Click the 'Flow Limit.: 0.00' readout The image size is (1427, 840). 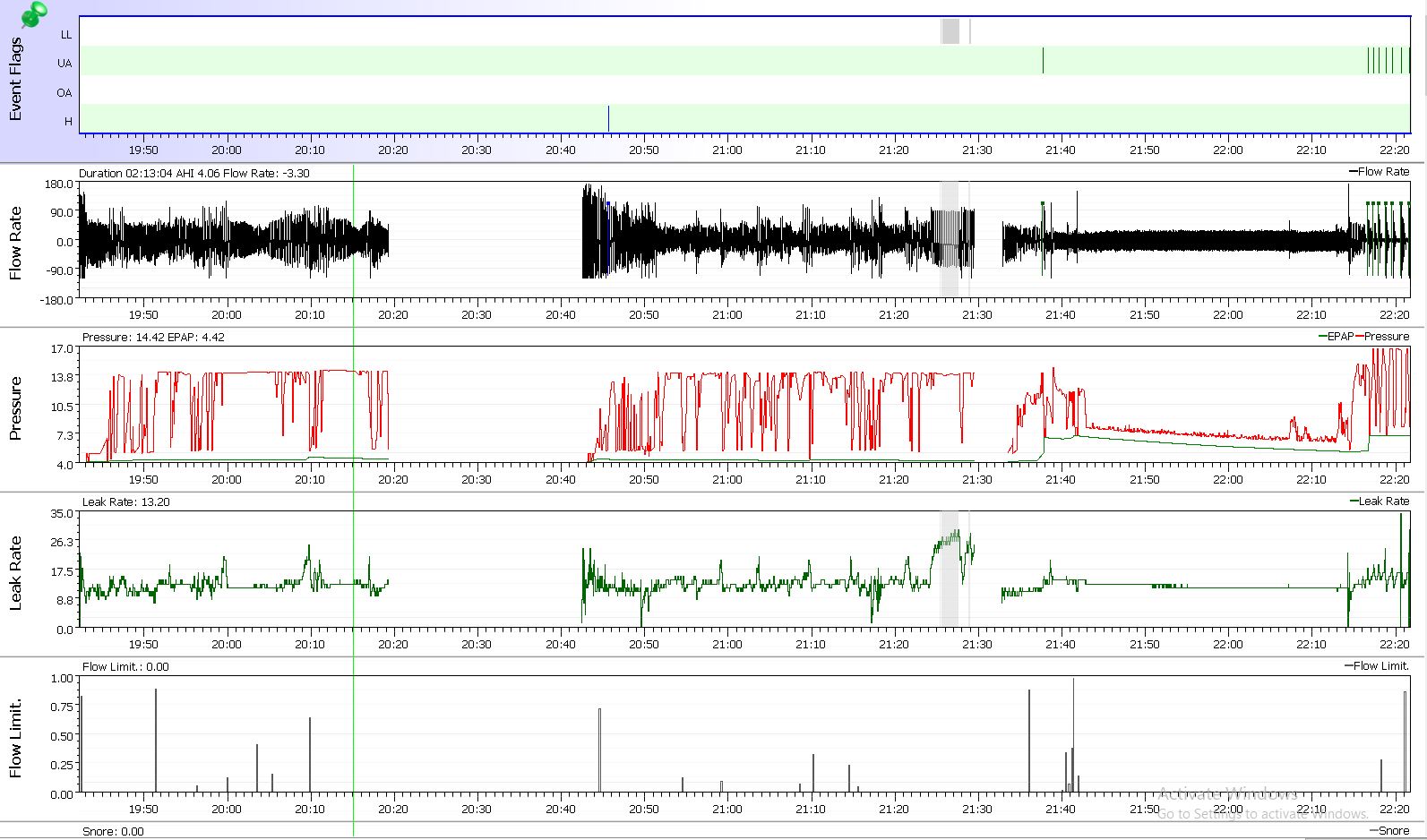pos(125,667)
